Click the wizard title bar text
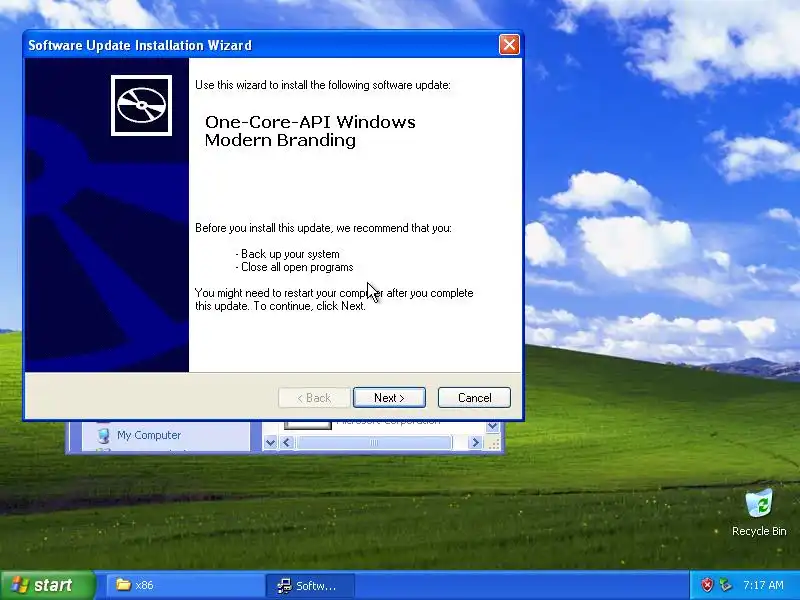Viewport: 800px width, 600px height. (x=140, y=45)
